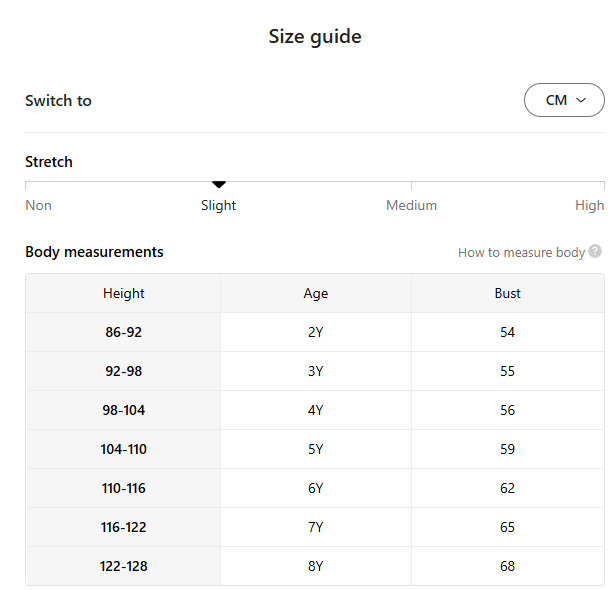Image resolution: width=613 pixels, height=590 pixels.
Task: Click the Age column header
Action: click(315, 293)
